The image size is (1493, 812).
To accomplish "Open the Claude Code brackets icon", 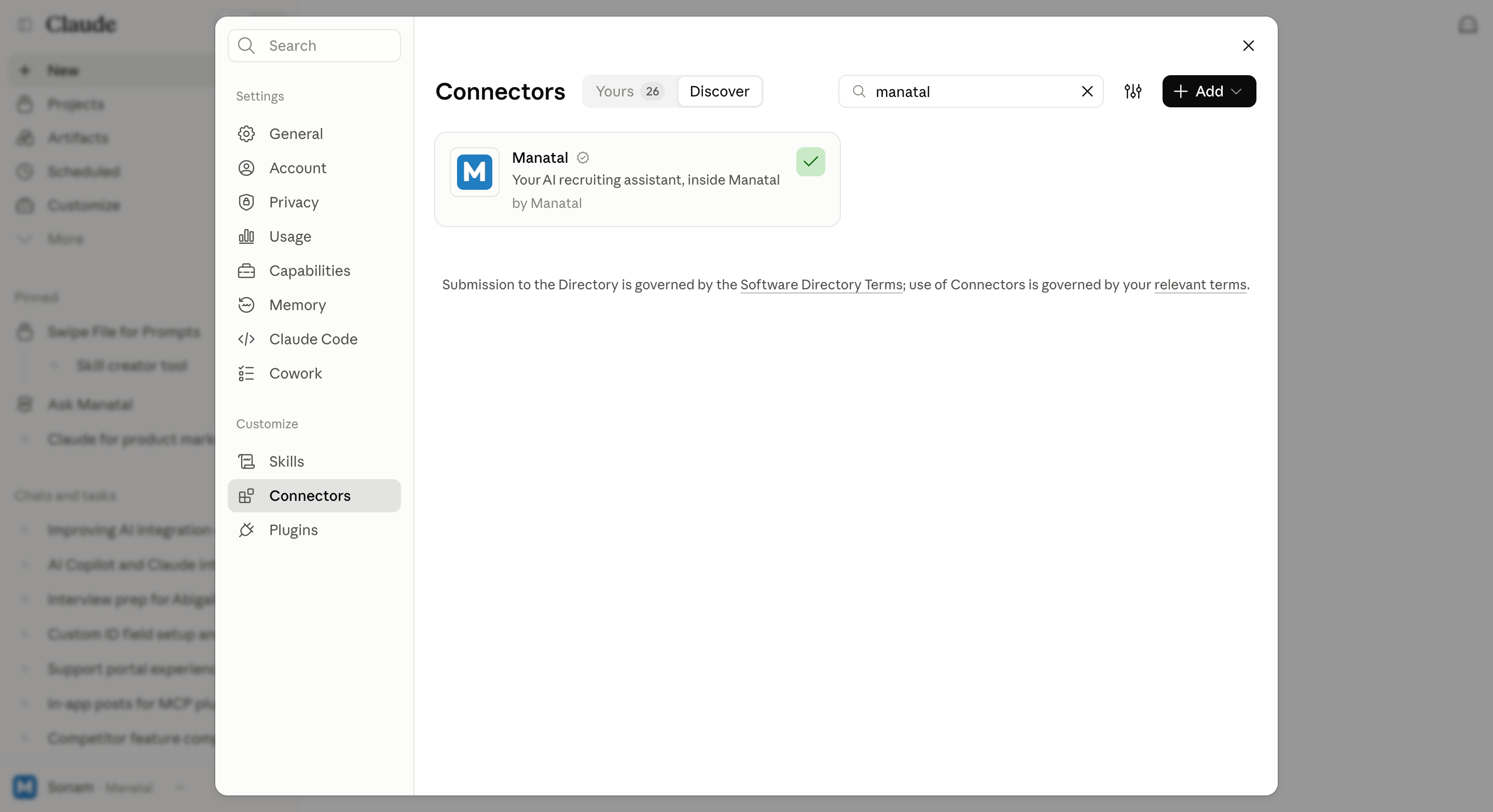I will click(246, 339).
